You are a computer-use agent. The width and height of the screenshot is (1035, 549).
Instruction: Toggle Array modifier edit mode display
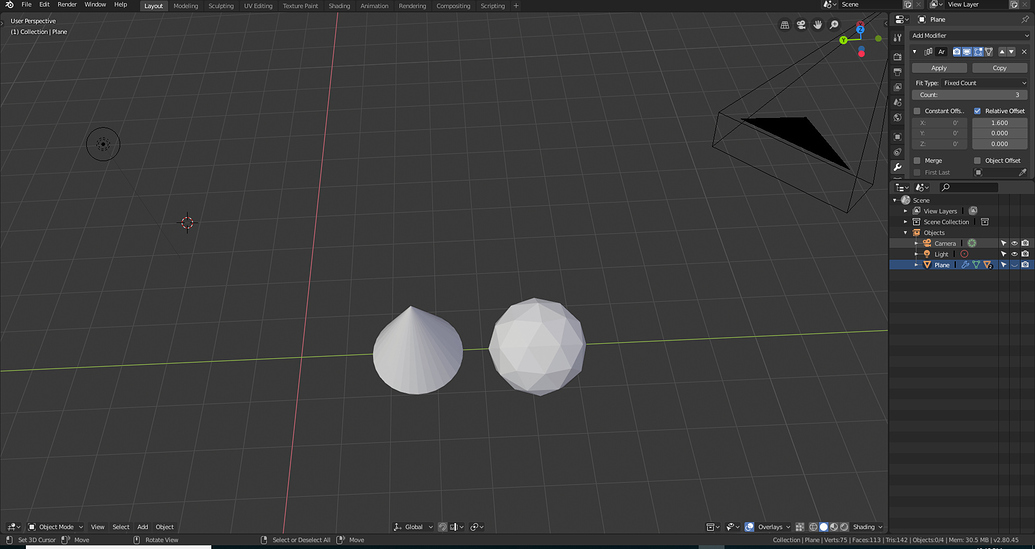tap(978, 51)
